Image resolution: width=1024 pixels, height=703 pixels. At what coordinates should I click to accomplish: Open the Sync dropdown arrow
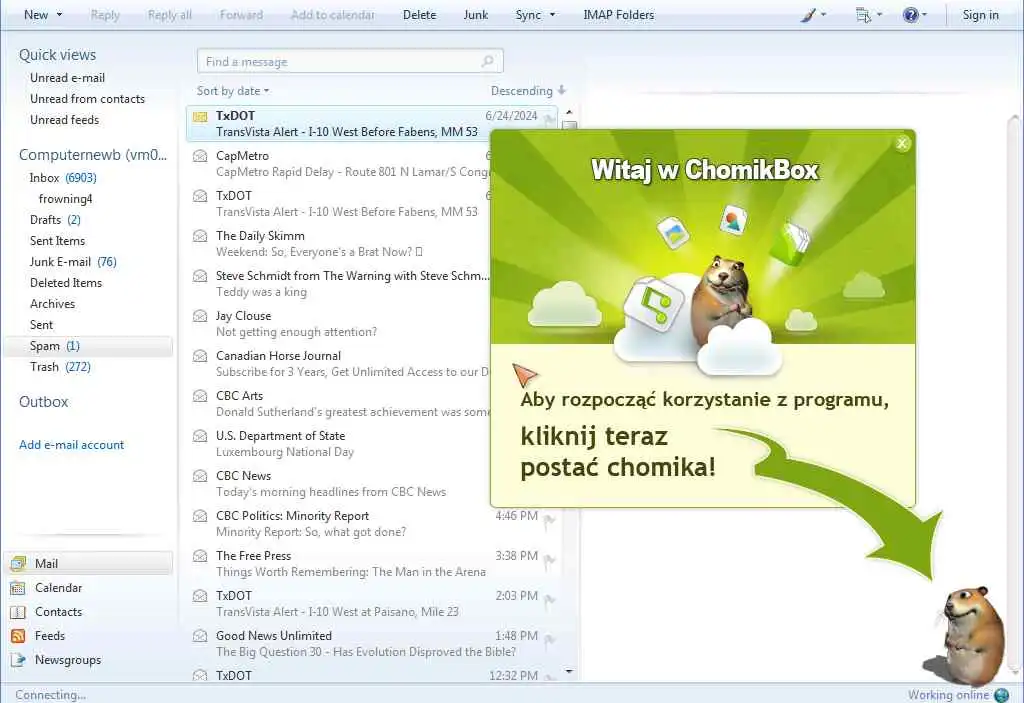pos(552,14)
